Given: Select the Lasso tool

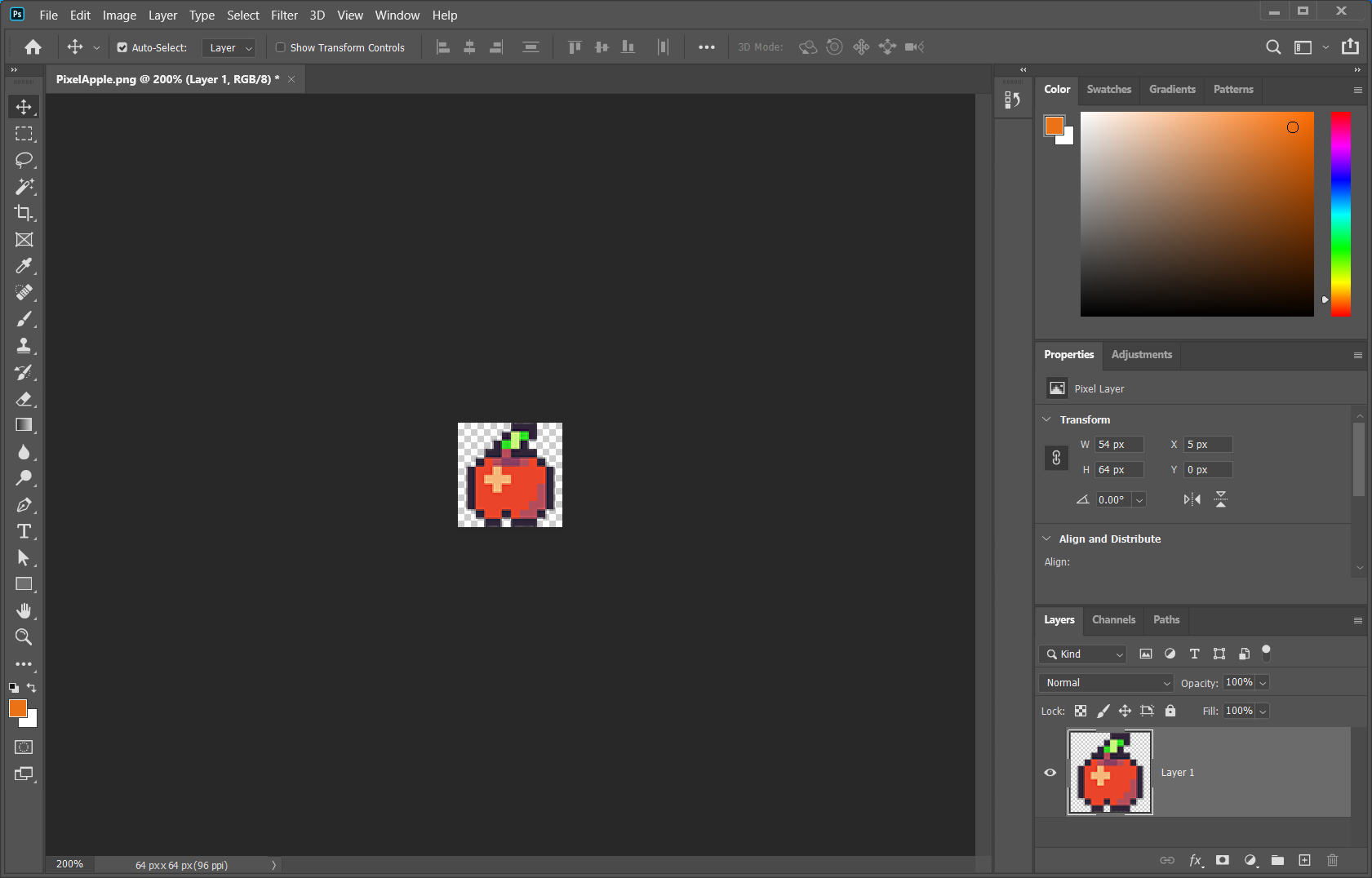Looking at the screenshot, I should [x=24, y=160].
